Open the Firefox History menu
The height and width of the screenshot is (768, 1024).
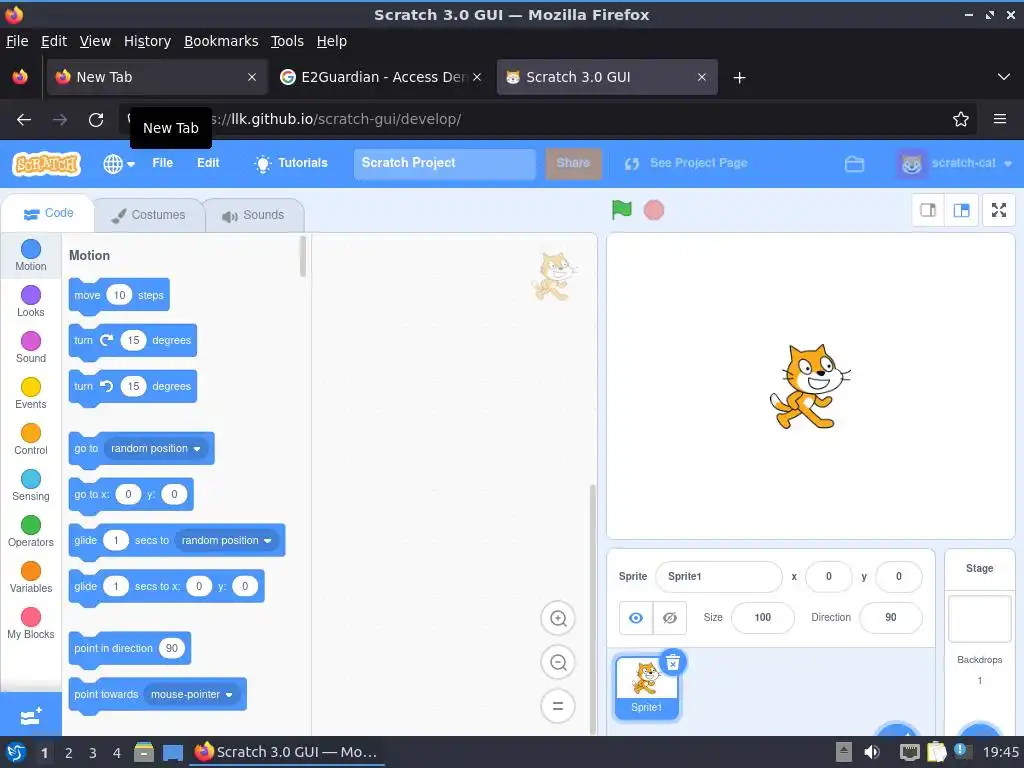tap(147, 41)
